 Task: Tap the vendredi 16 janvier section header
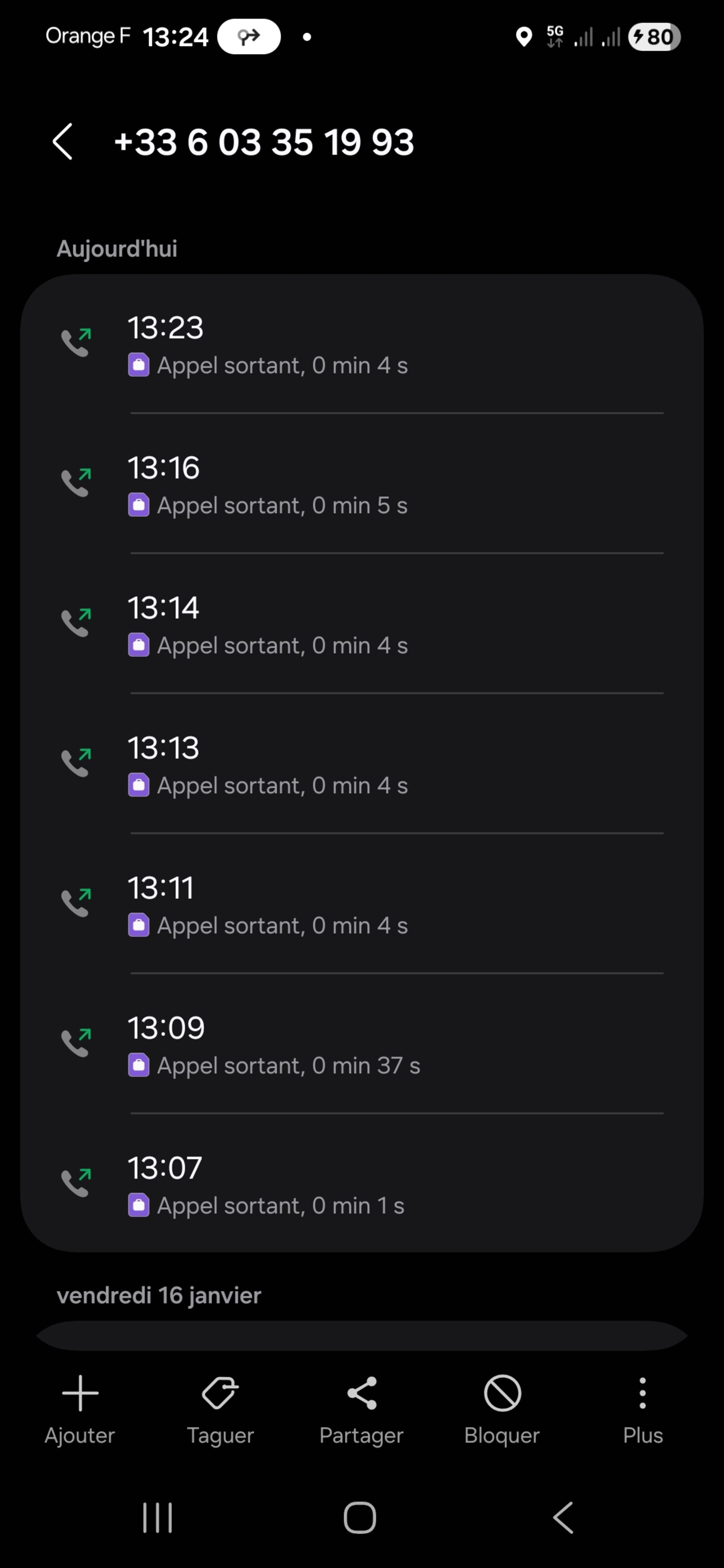coord(159,1295)
